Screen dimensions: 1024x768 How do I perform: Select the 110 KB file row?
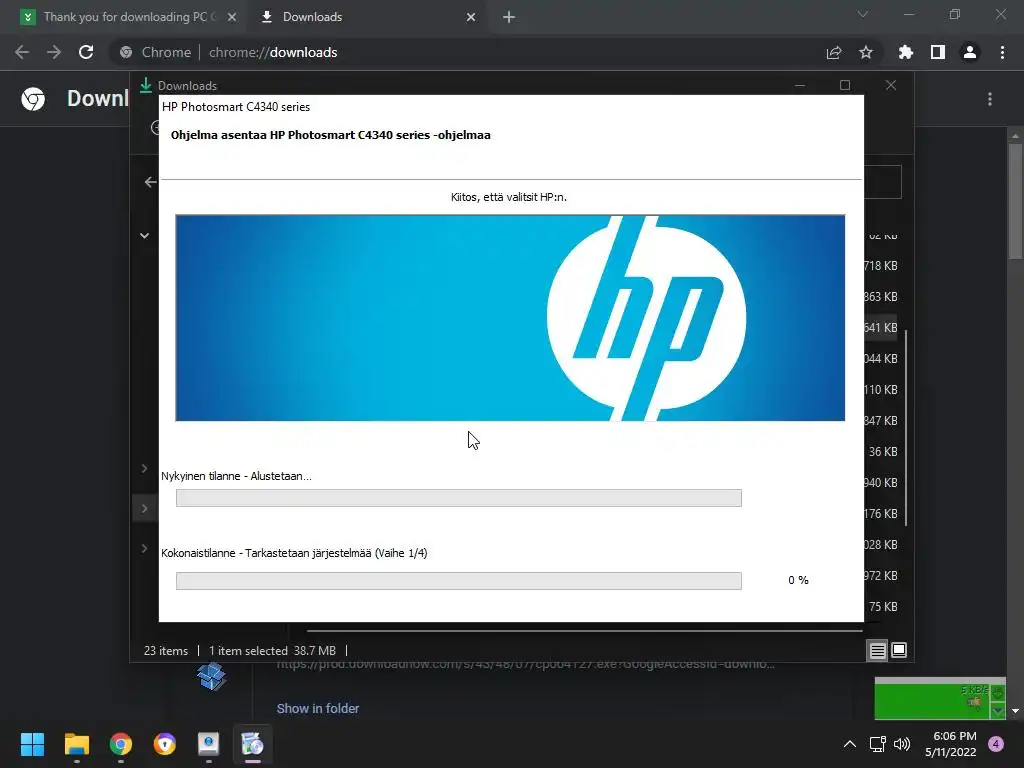(881, 390)
